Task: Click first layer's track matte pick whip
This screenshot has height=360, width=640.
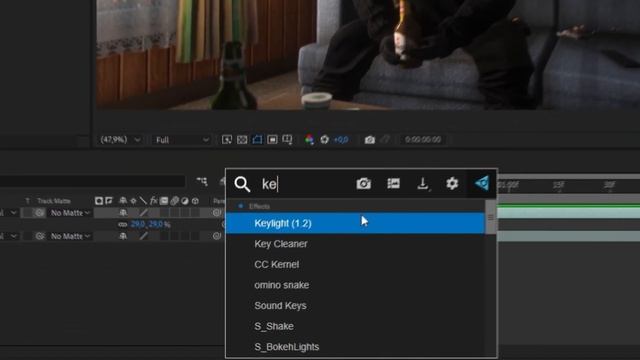Action: click(39, 213)
